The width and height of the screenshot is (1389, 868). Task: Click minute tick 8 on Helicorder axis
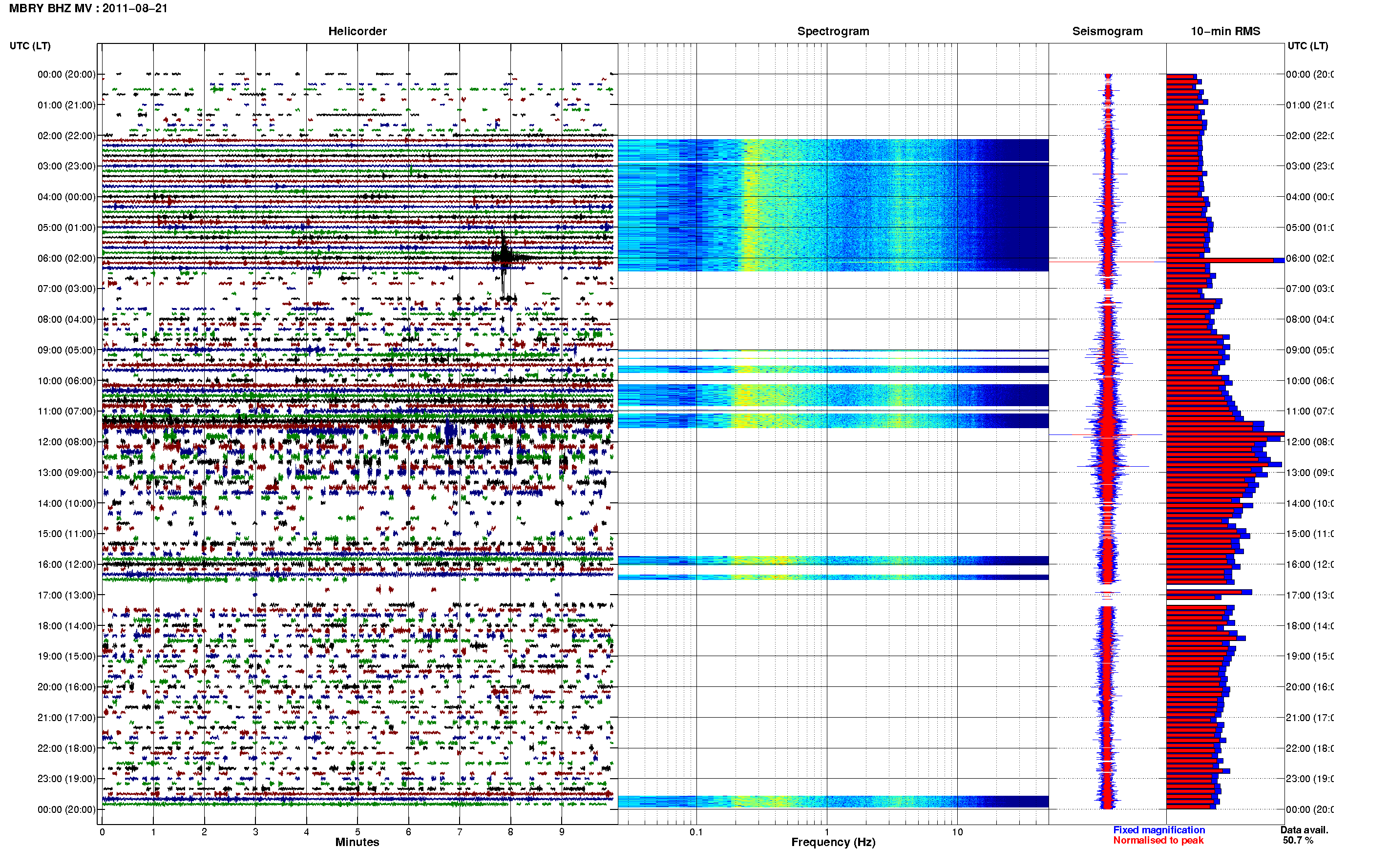(x=510, y=832)
